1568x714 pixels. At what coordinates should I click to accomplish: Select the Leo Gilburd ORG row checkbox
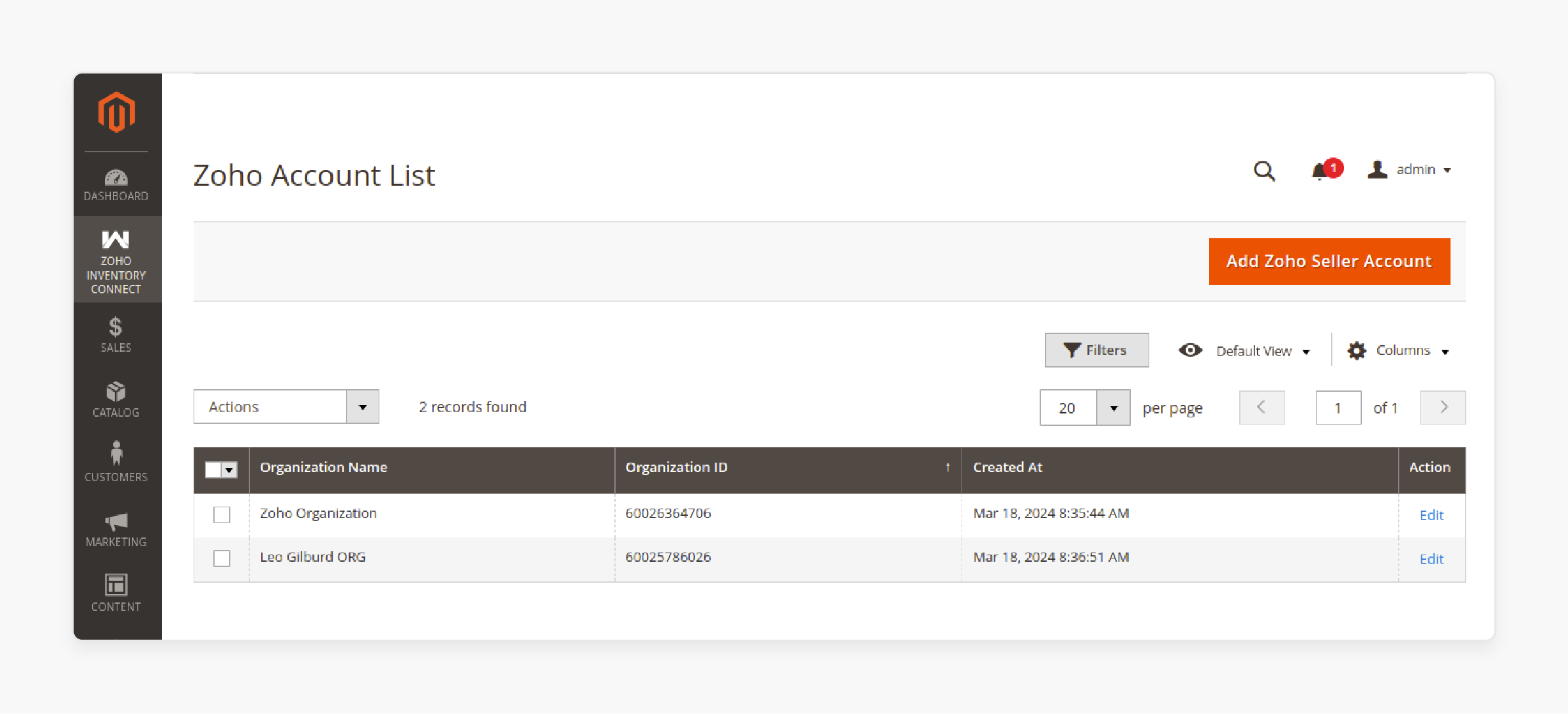[x=222, y=558]
